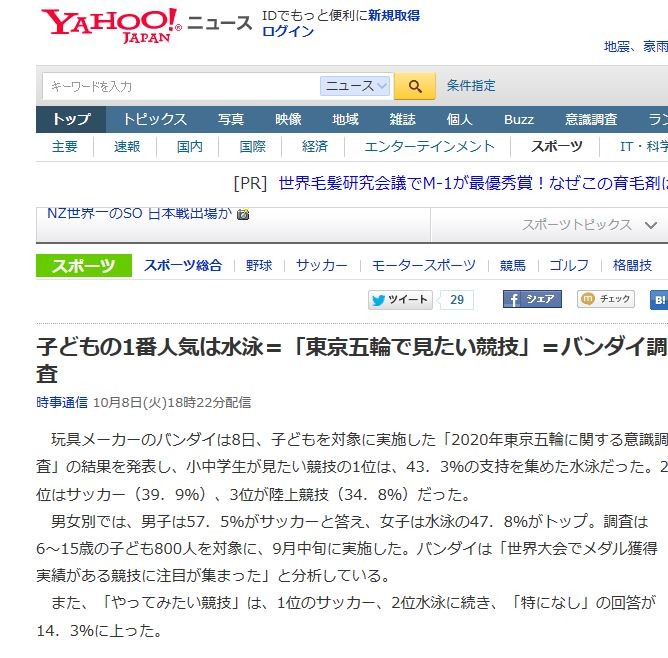The width and height of the screenshot is (668, 658).
Task: Open the サッカー subcategory
Action: tap(322, 266)
